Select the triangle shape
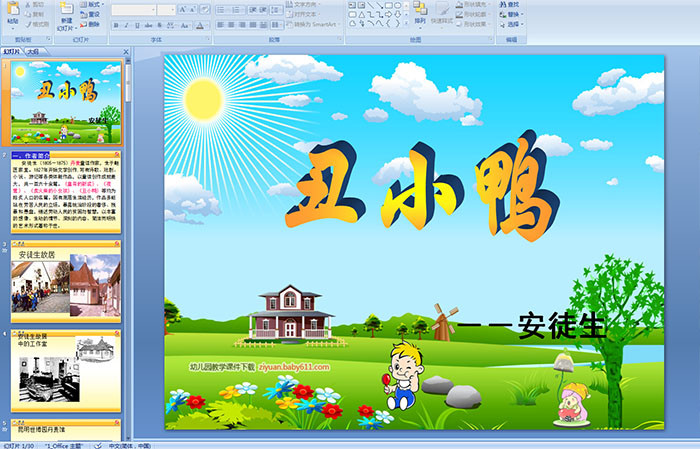Image resolution: width=700 pixels, height=449 pixels. click(x=362, y=14)
